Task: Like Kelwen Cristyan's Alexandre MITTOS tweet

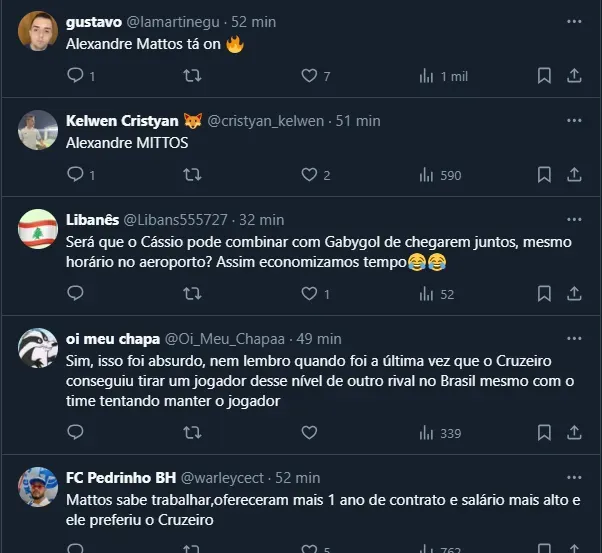Action: 309,175
